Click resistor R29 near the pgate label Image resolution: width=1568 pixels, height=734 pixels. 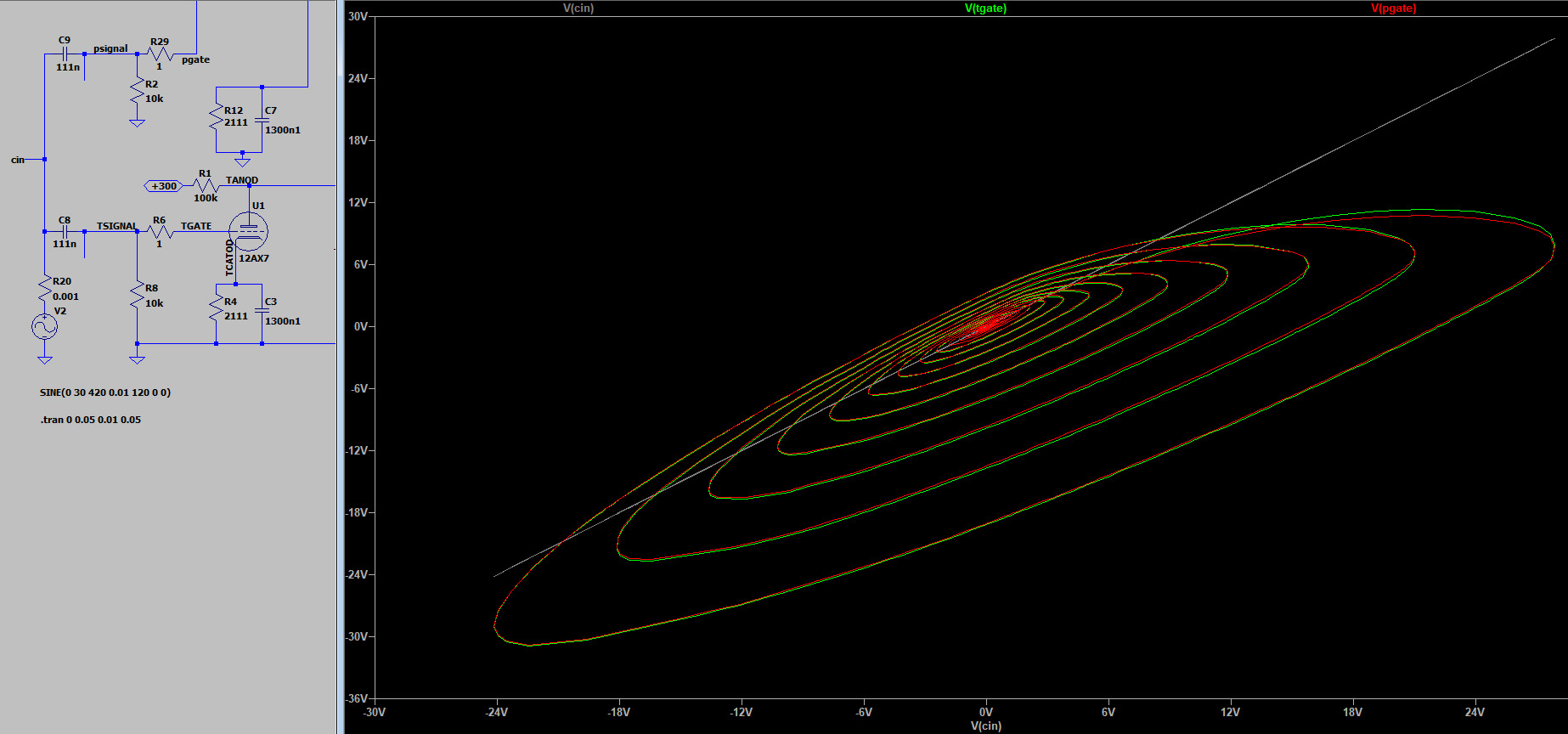click(160, 54)
